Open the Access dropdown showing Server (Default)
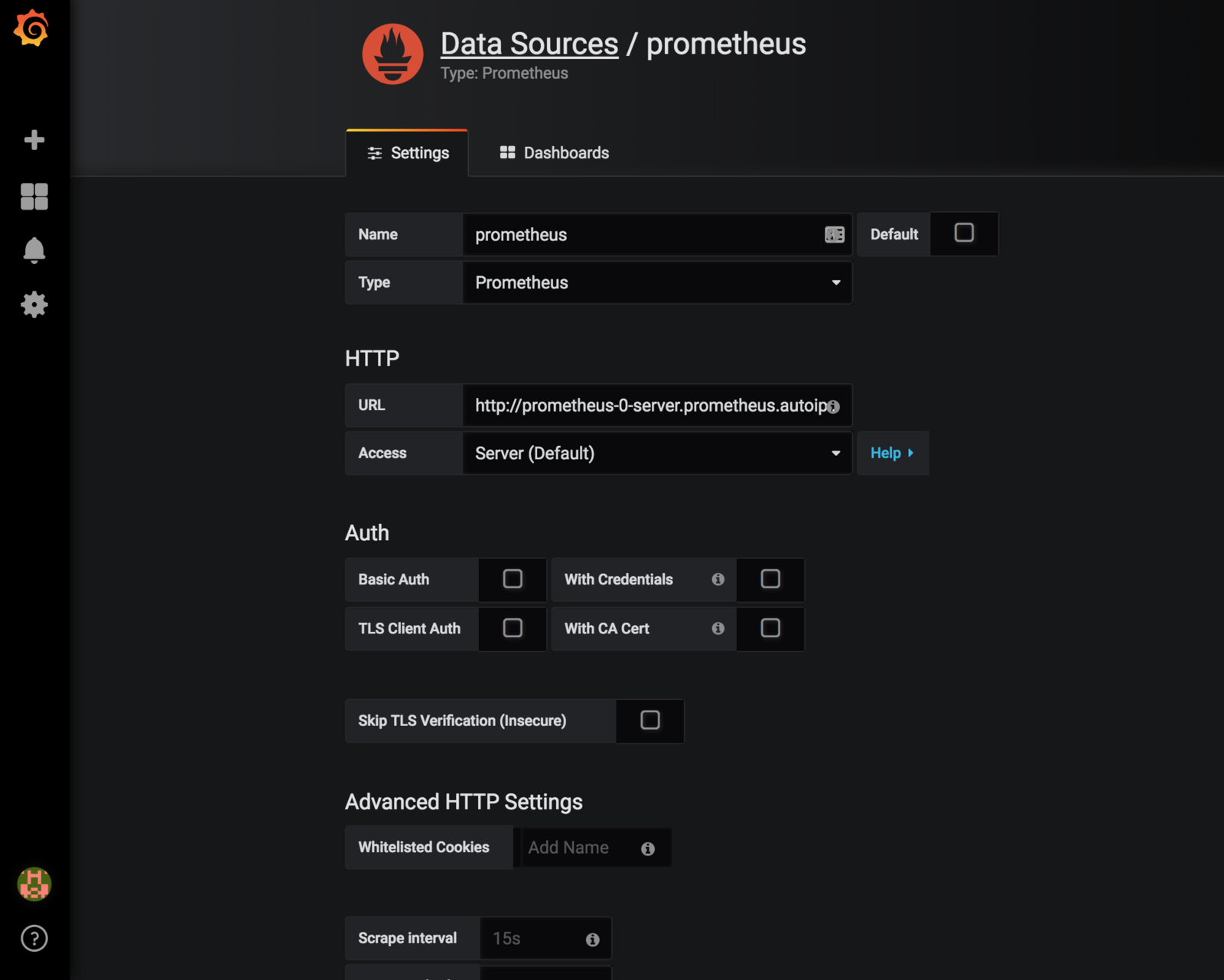 (657, 453)
